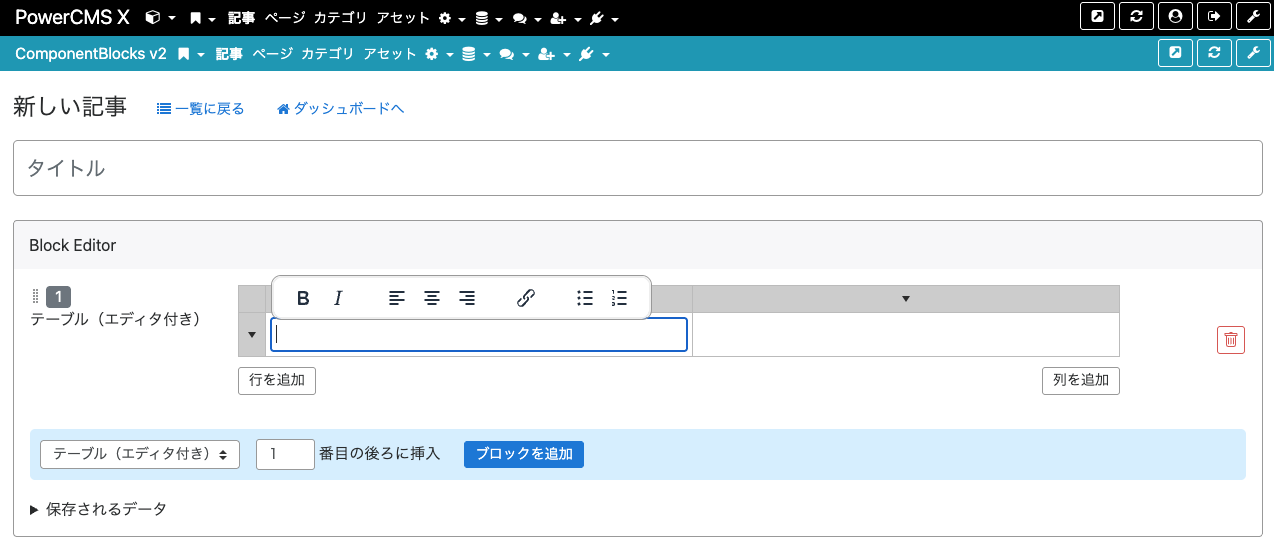Click the 列を追加 button
Viewport: 1274px width, 544px height.
click(x=1081, y=380)
